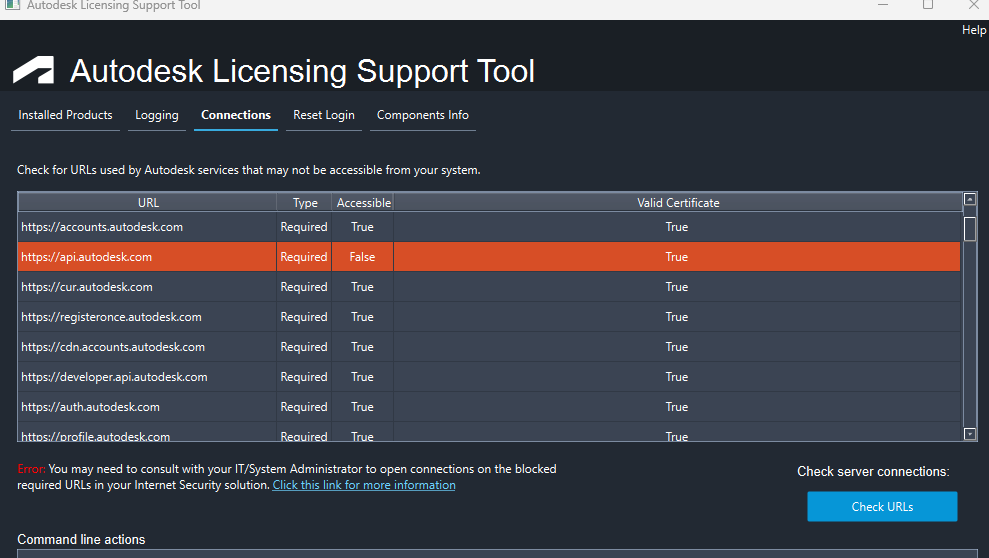This screenshot has height=558, width=989.
Task: Click Valid Certificate True for auth.autodesk.com
Action: point(677,407)
